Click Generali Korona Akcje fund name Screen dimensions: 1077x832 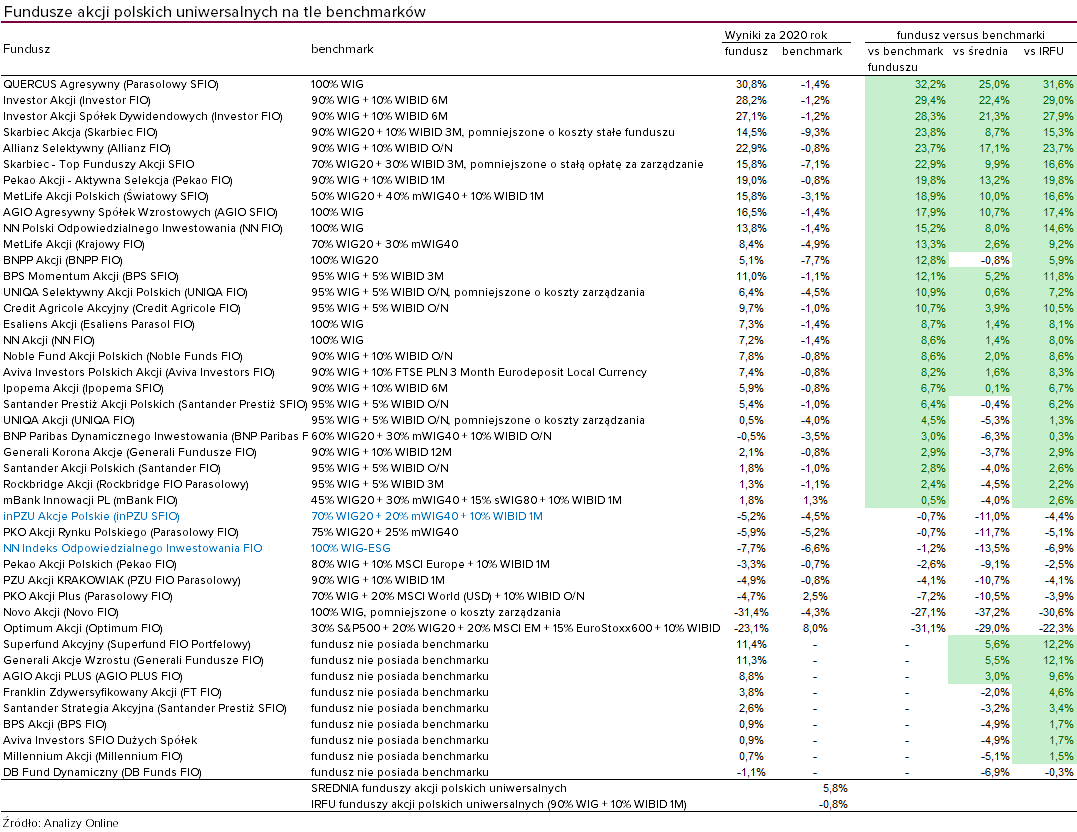[130, 452]
